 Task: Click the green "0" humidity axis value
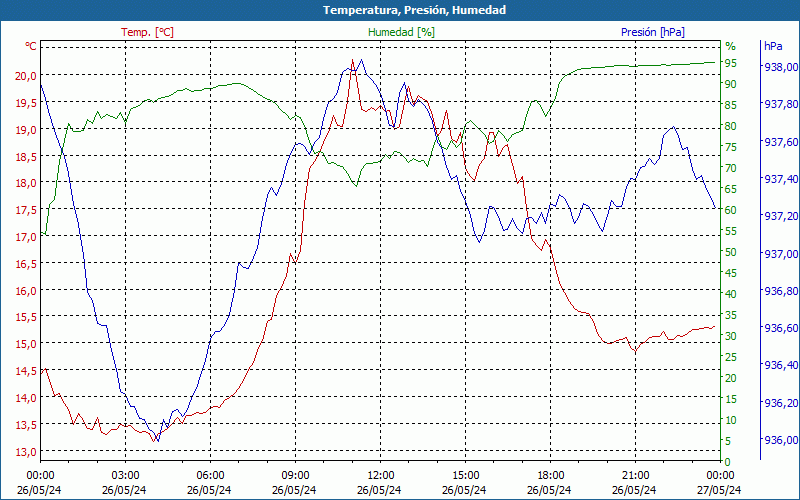click(728, 462)
